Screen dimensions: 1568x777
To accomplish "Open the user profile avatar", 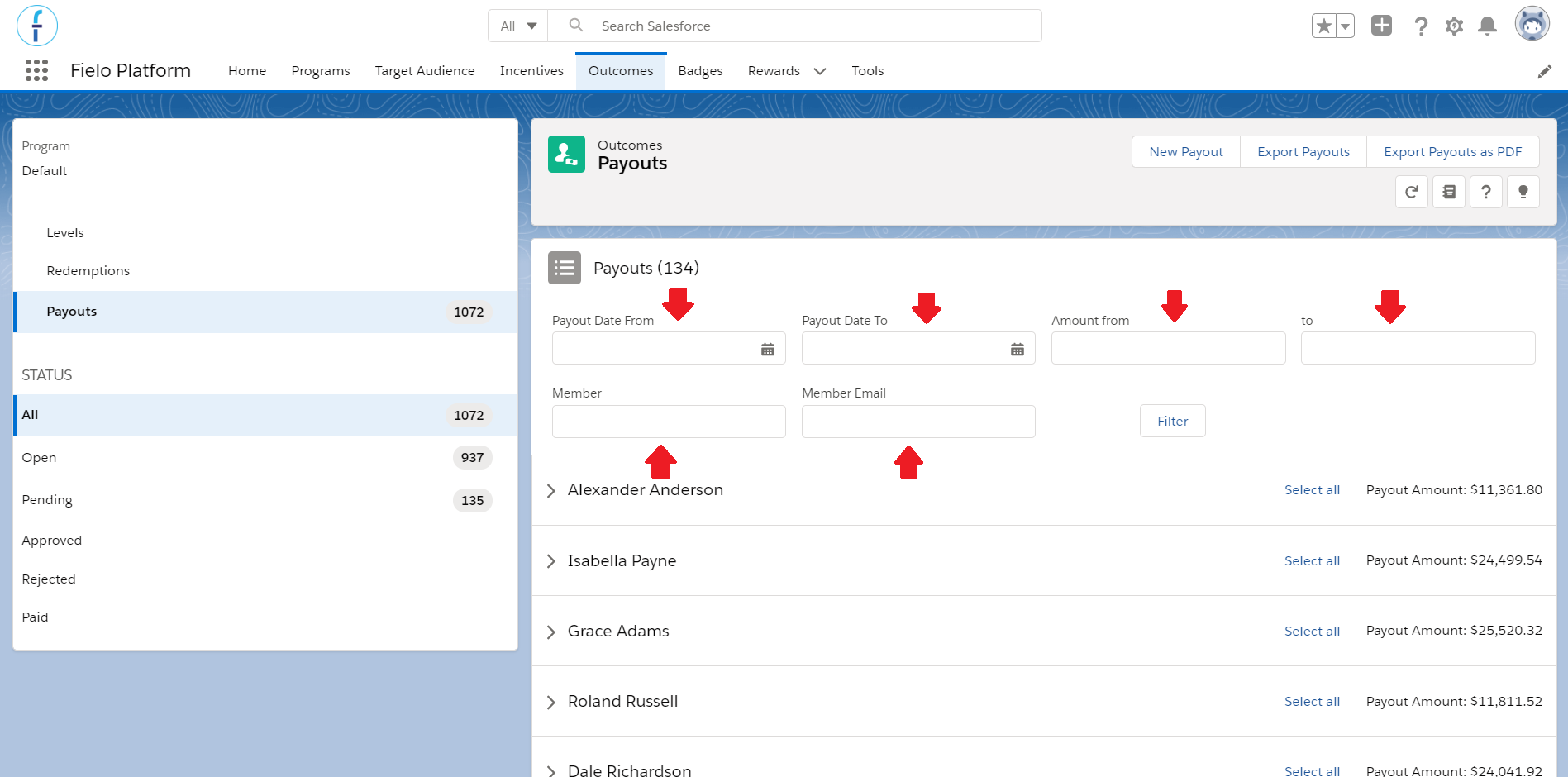I will pos(1532,24).
